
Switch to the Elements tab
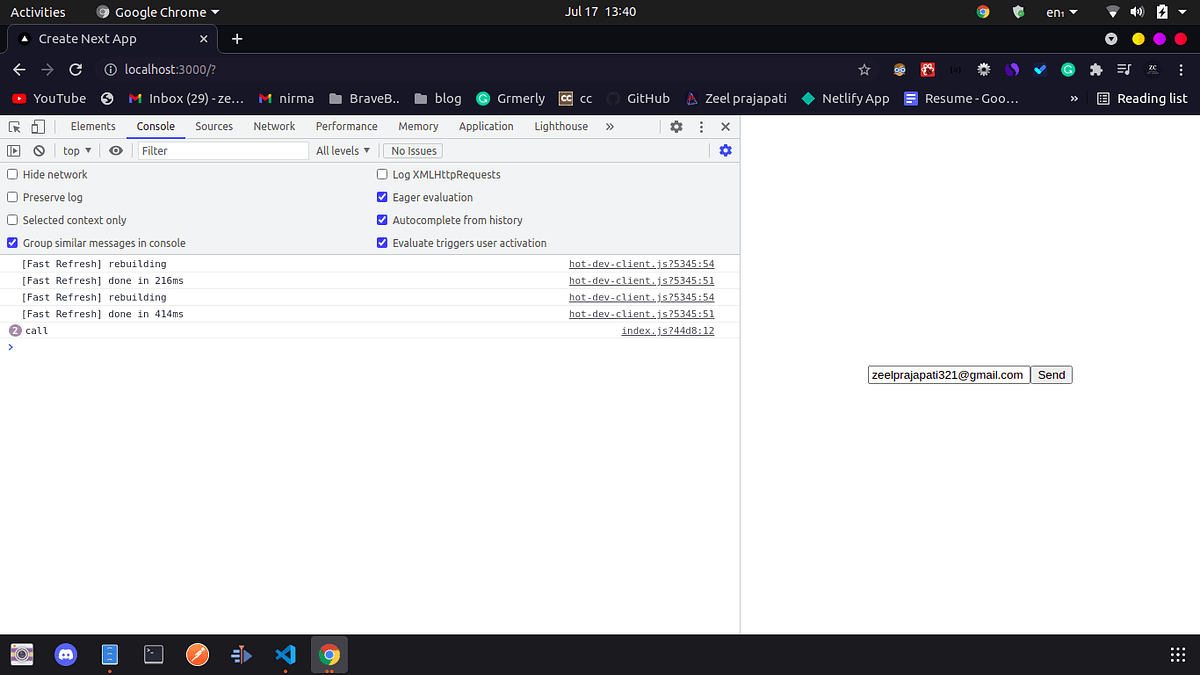click(x=93, y=127)
